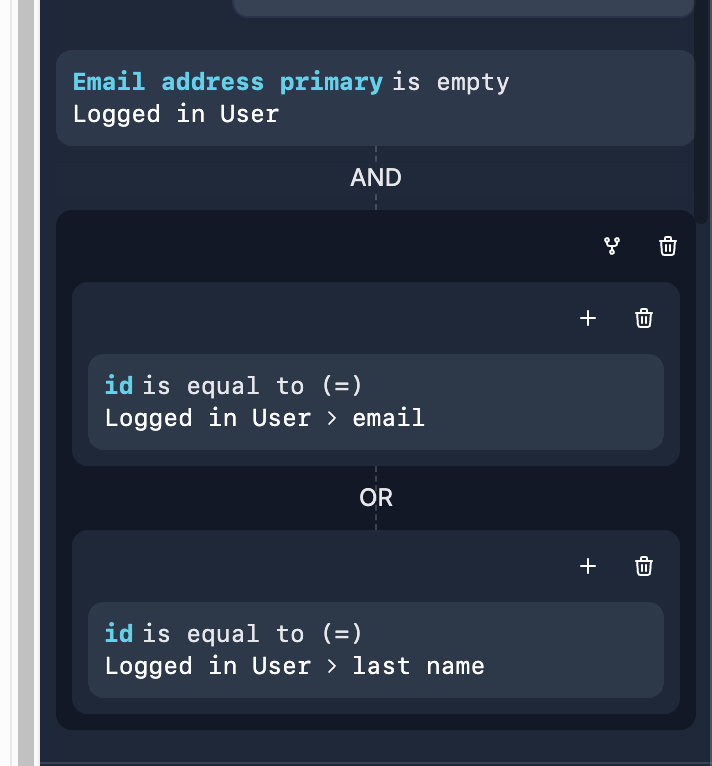Click the partially visible card at the top
This screenshot has width=712, height=766.
463,8
